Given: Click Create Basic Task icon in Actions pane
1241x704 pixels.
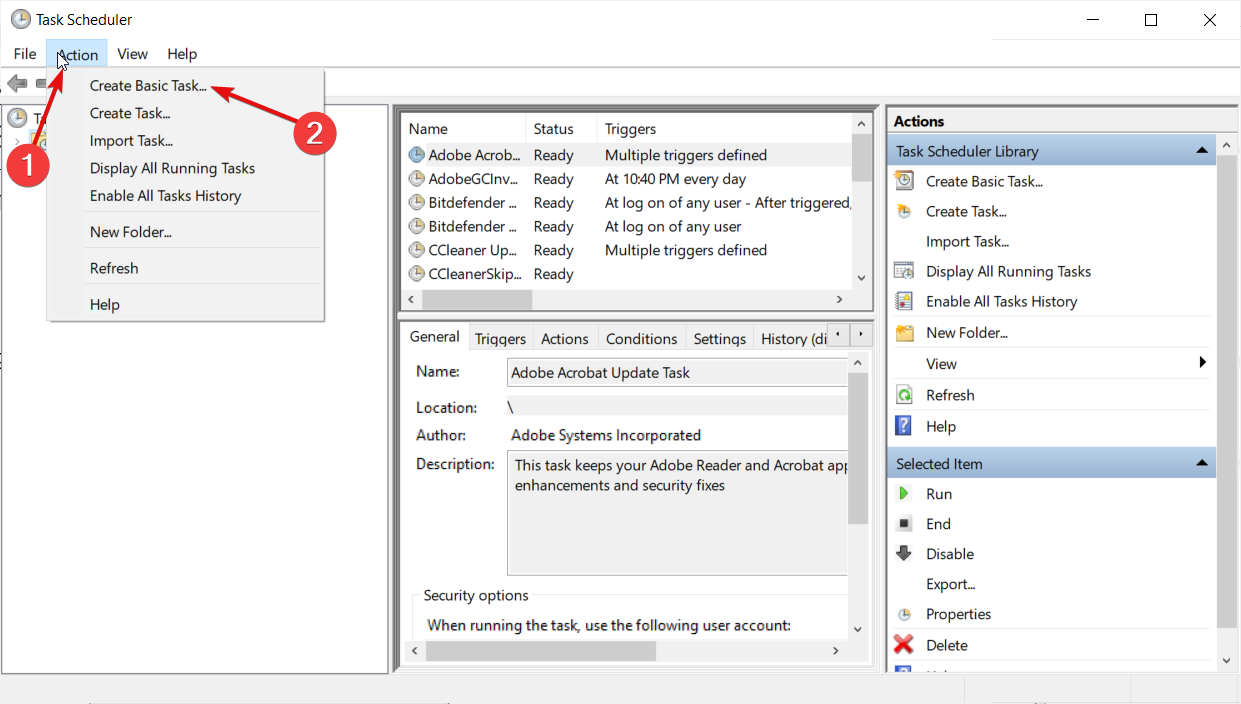Looking at the screenshot, I should [904, 181].
